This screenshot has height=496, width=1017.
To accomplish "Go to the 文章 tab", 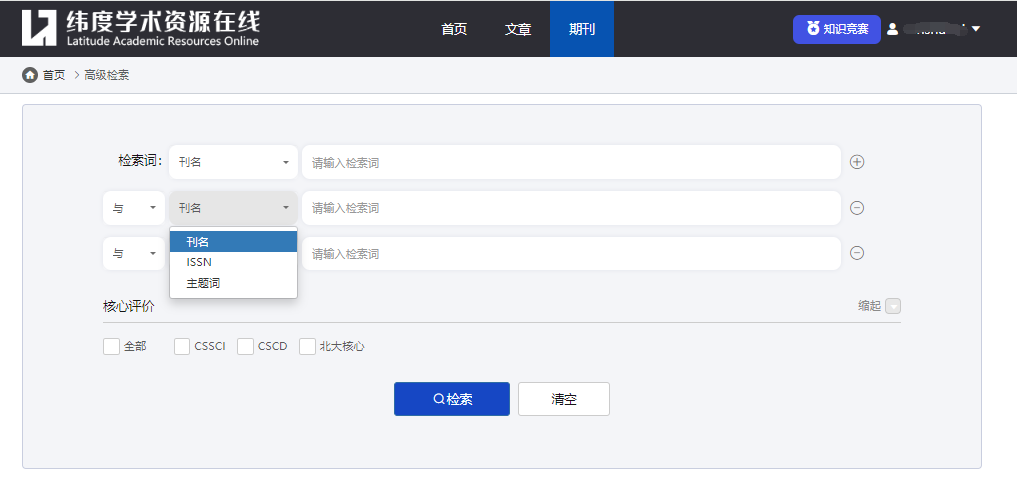I will pyautogui.click(x=518, y=29).
